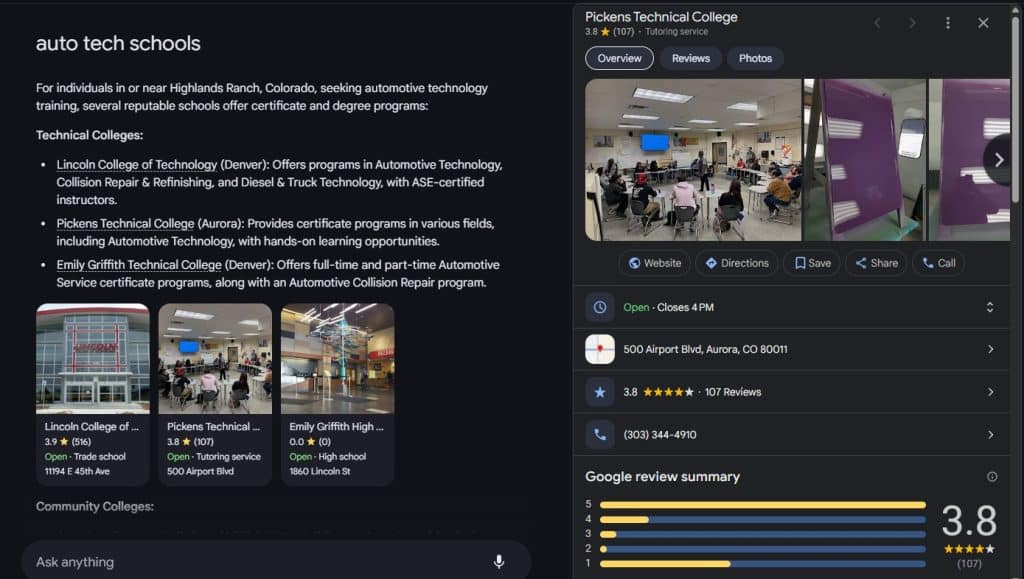The height and width of the screenshot is (579, 1024).
Task: Click the map pin icon for the address
Action: (600, 349)
